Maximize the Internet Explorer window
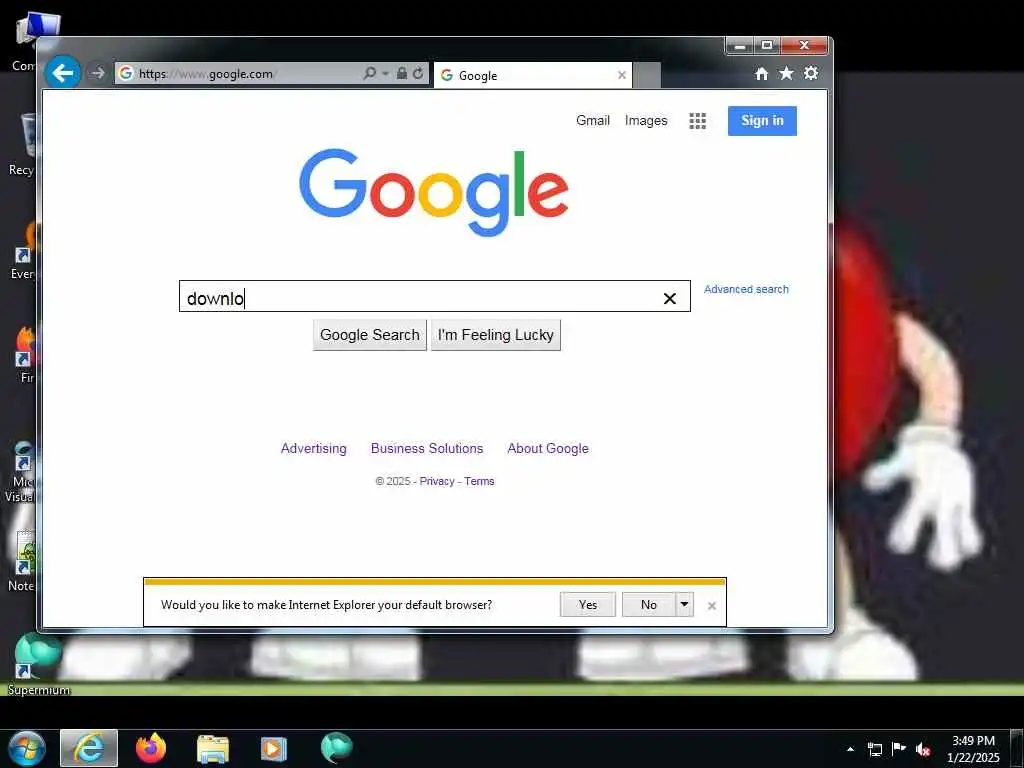The width and height of the screenshot is (1024, 768). pos(767,46)
